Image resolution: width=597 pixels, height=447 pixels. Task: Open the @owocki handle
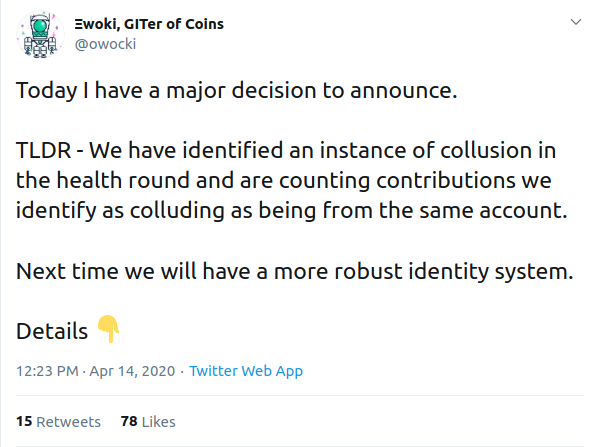point(105,44)
